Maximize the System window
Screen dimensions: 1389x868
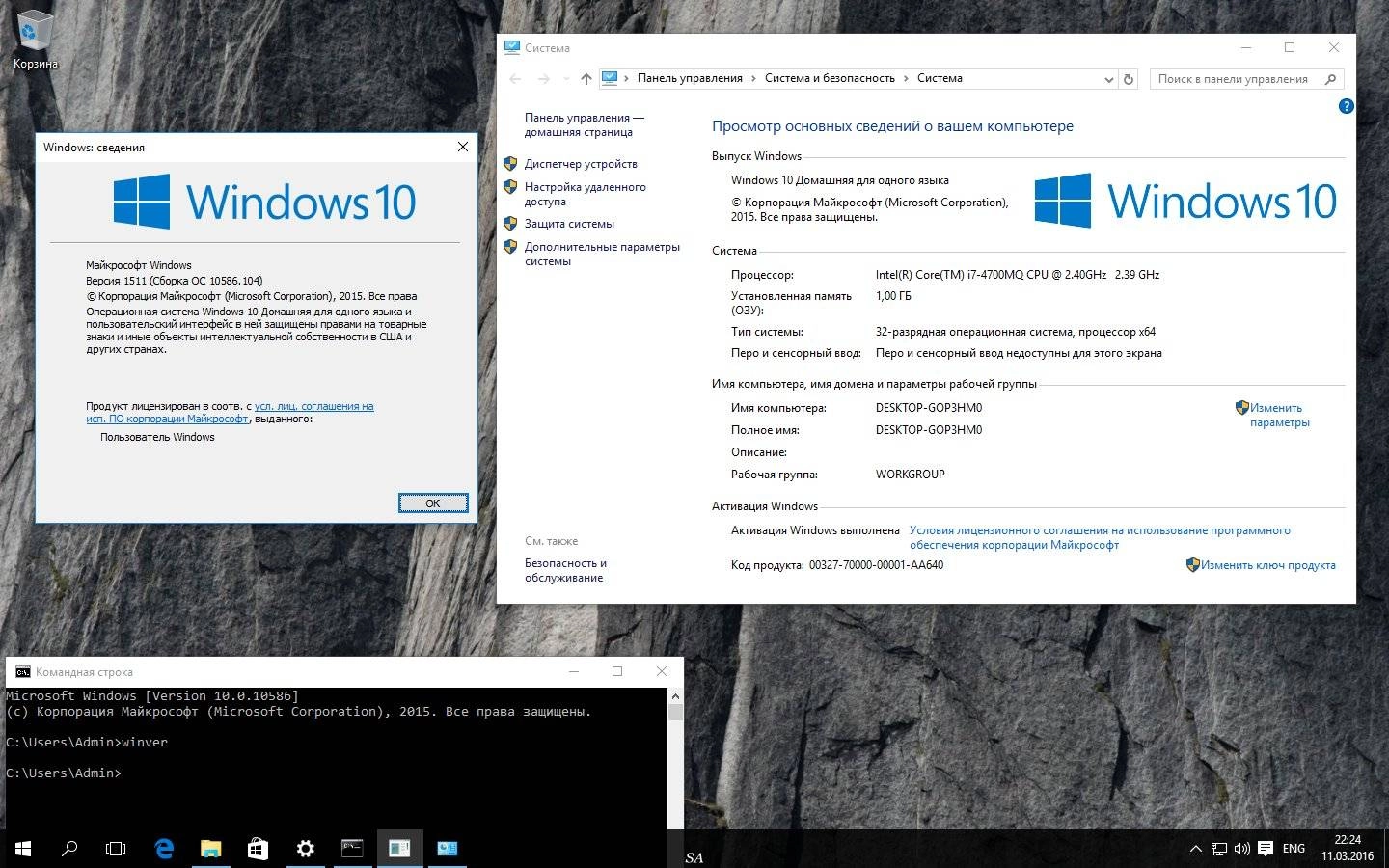(1290, 47)
